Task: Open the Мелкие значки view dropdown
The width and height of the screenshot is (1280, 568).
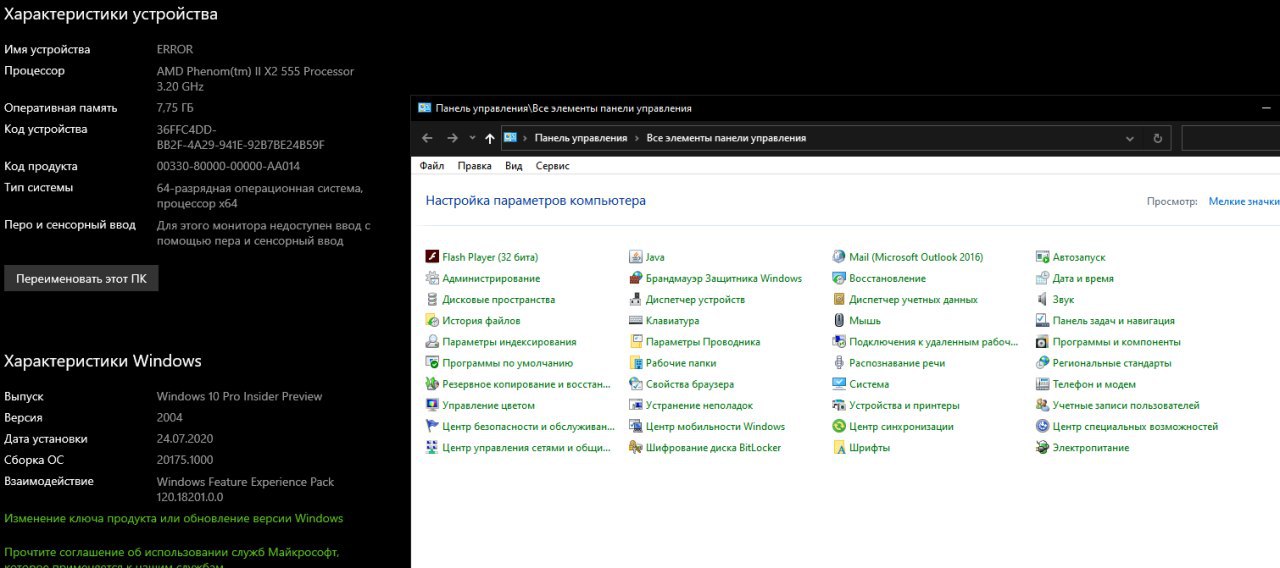Action: point(1244,201)
